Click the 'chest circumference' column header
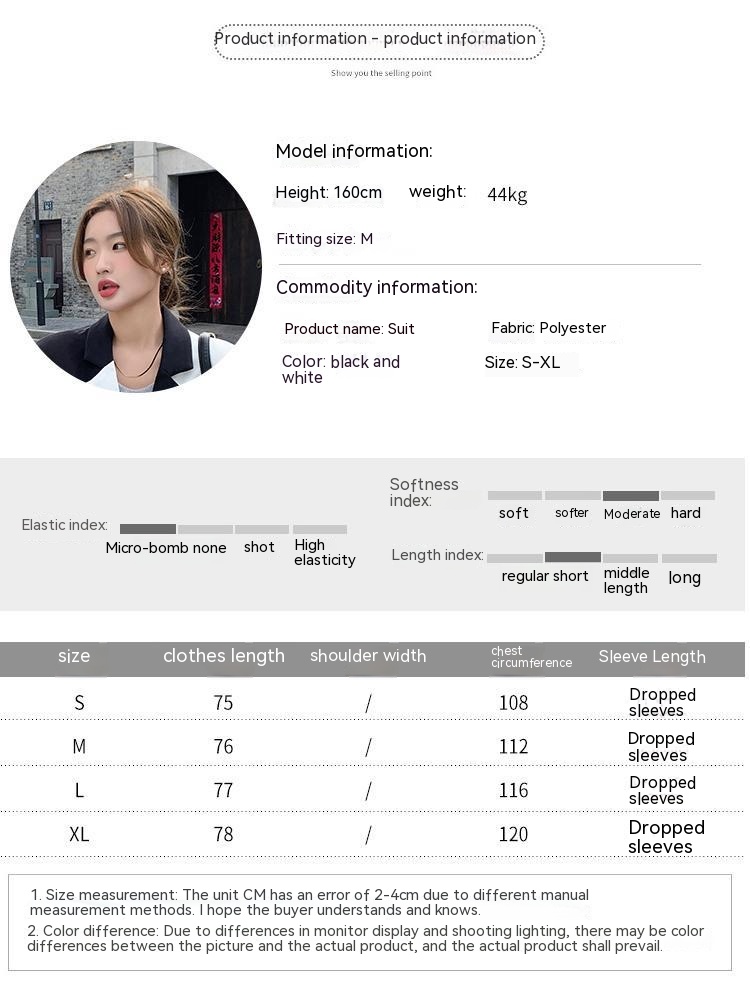This screenshot has height=993, width=750. pyautogui.click(x=531, y=657)
